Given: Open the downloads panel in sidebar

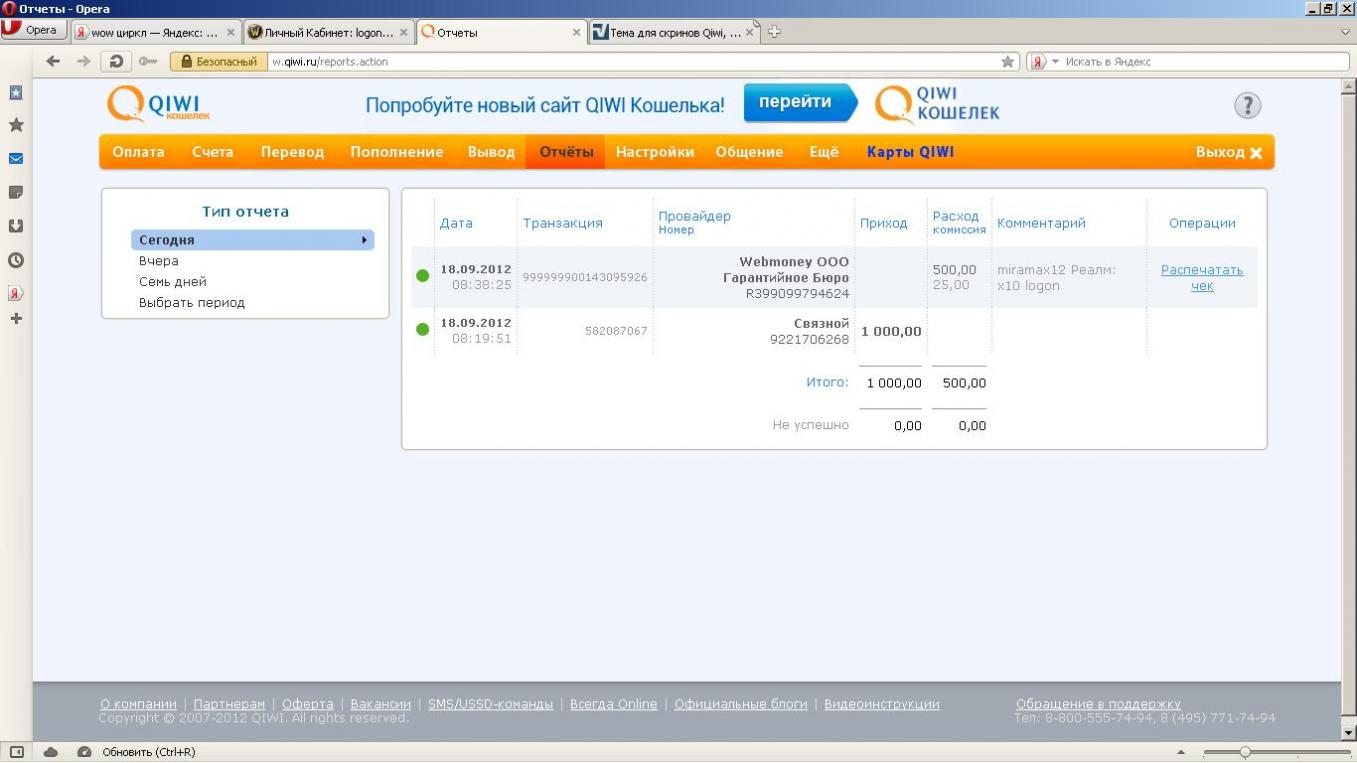Looking at the screenshot, I should click(x=16, y=226).
